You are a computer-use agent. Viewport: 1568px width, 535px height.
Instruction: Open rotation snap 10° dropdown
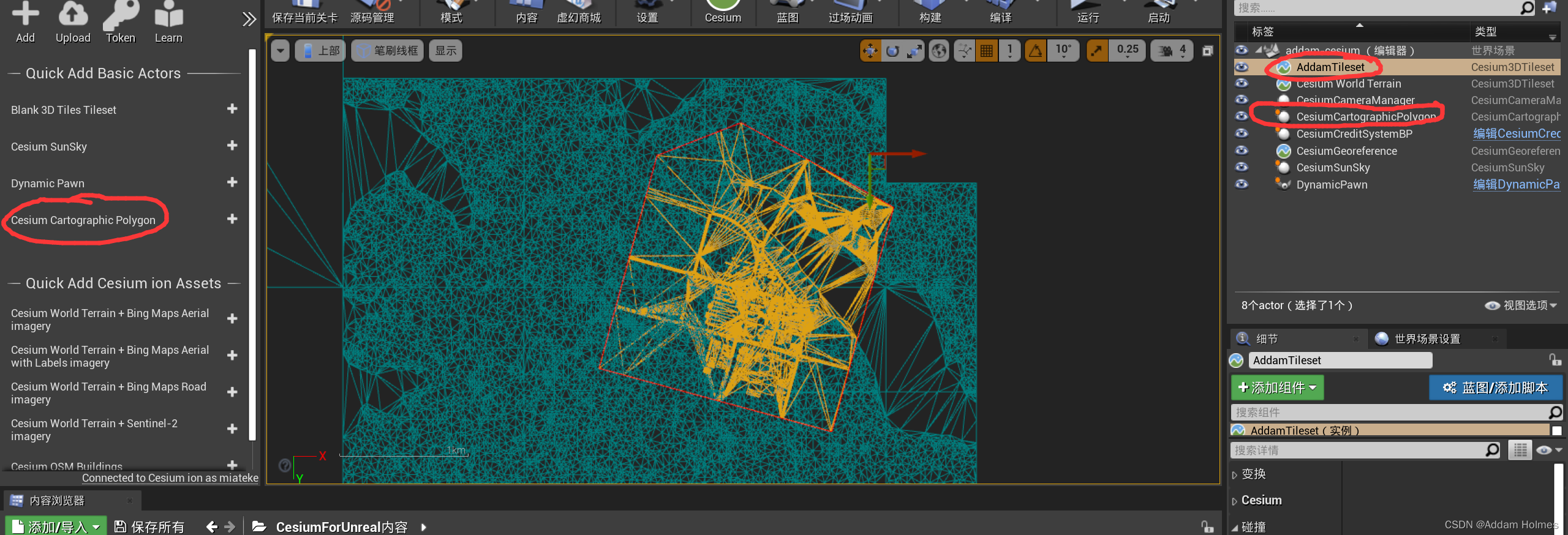(1063, 51)
